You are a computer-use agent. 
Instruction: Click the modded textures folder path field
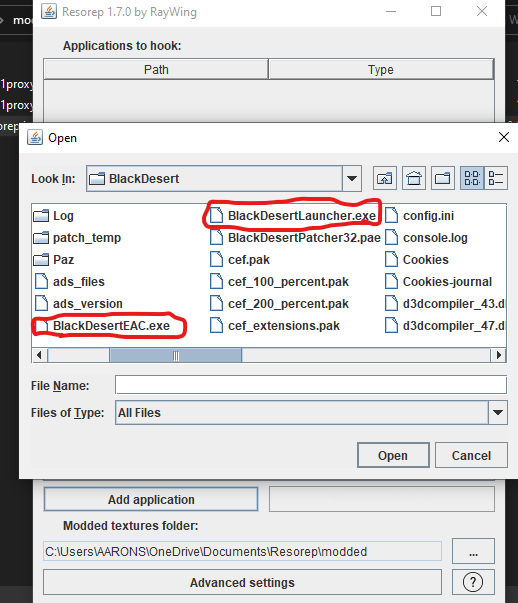(242, 551)
